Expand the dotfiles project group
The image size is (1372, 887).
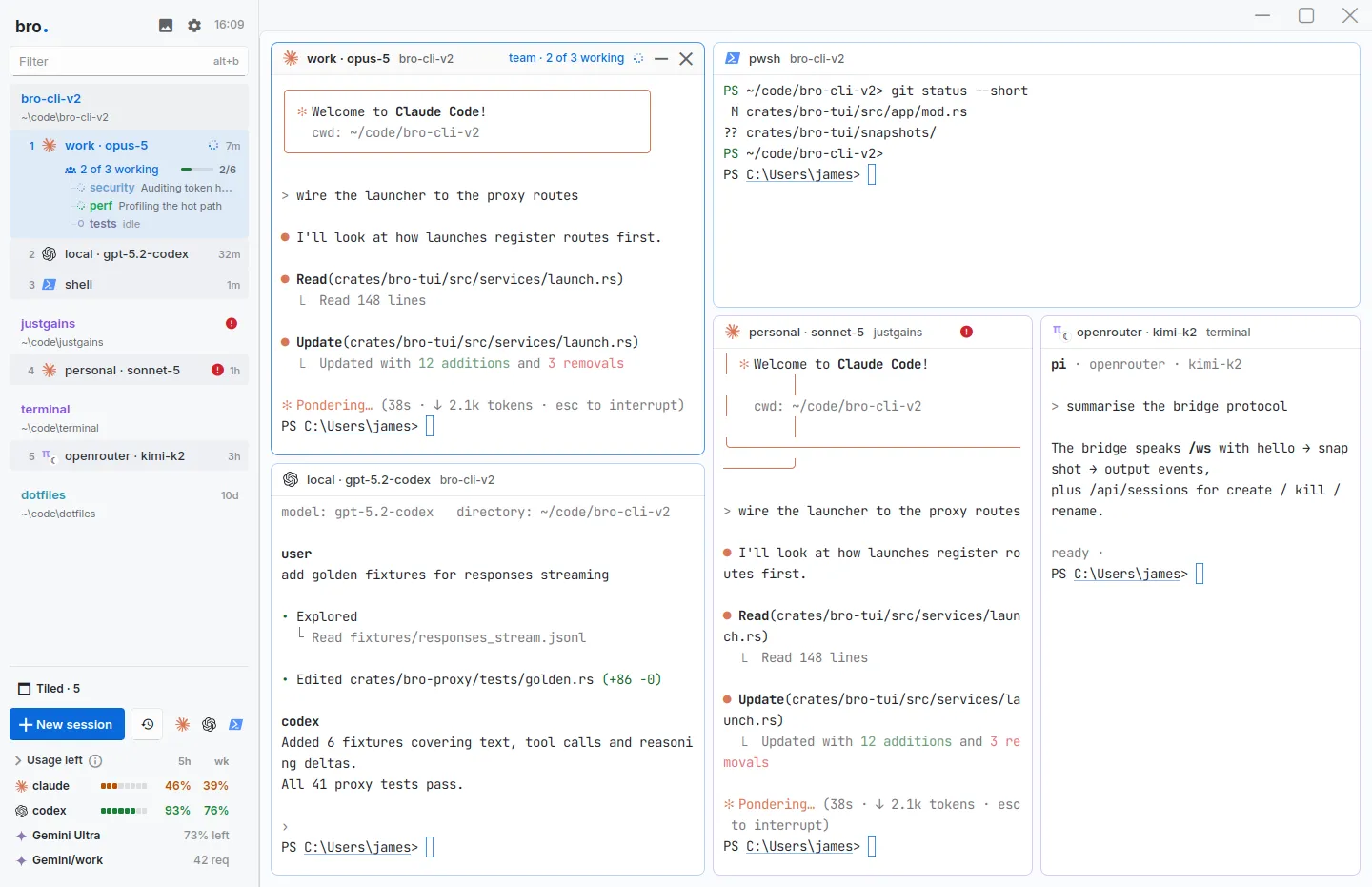pyautogui.click(x=129, y=503)
